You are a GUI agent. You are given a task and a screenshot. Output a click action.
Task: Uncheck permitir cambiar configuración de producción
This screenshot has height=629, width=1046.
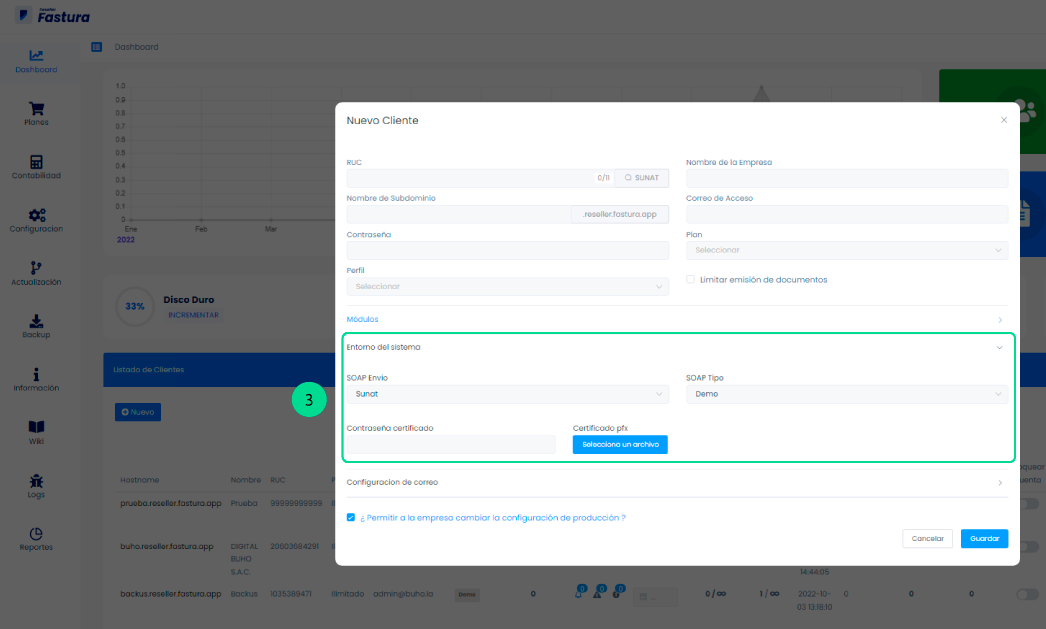[x=351, y=518]
